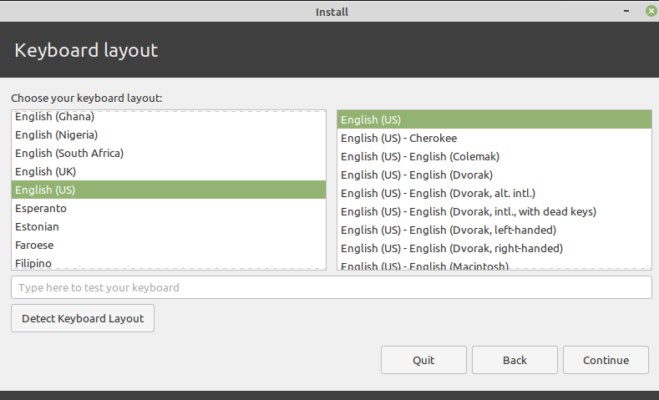Screen dimensions: 659x400
Task: Click the keyboard test input field
Action: click(x=331, y=288)
